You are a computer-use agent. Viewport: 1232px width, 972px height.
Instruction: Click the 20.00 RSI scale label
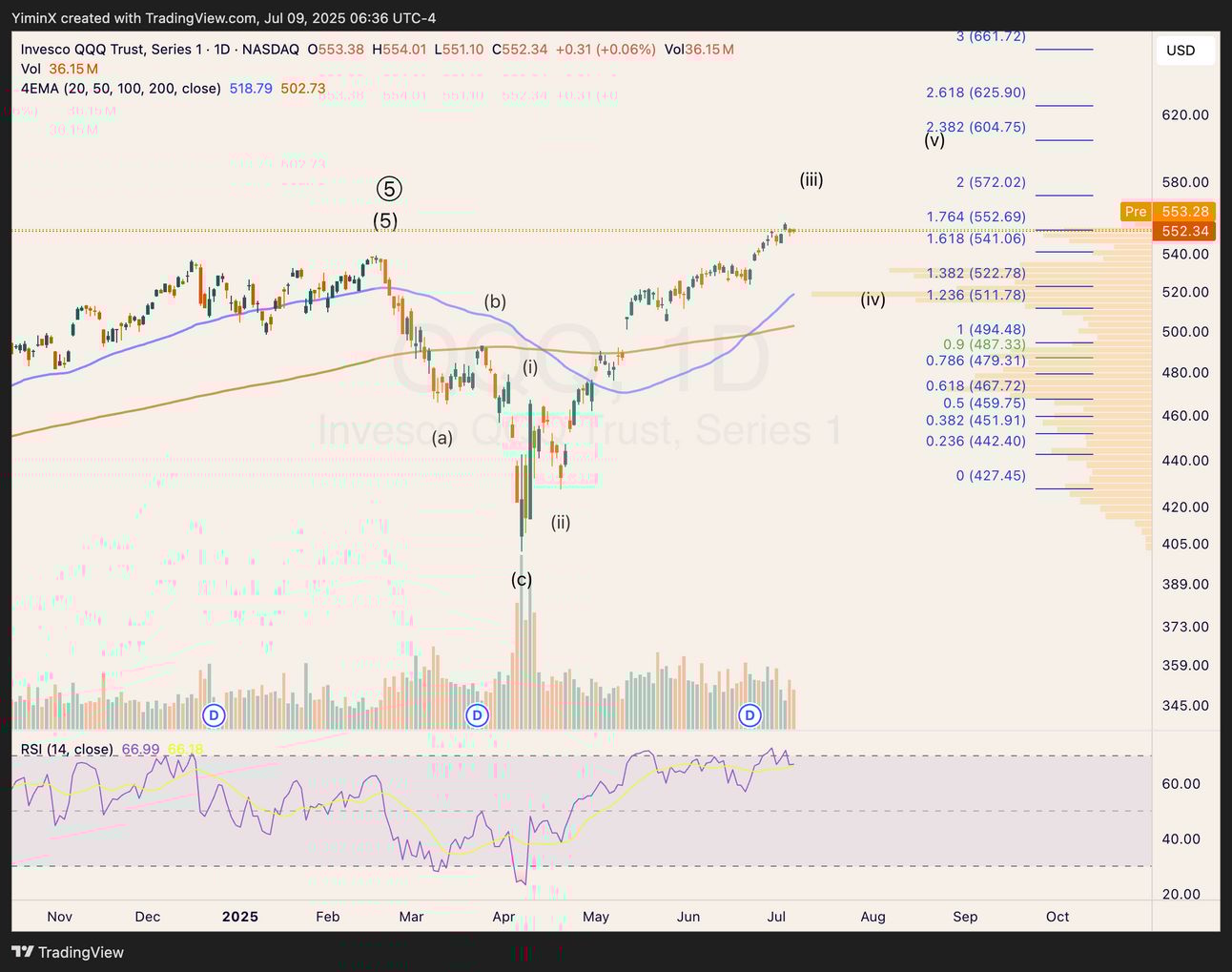tap(1182, 895)
